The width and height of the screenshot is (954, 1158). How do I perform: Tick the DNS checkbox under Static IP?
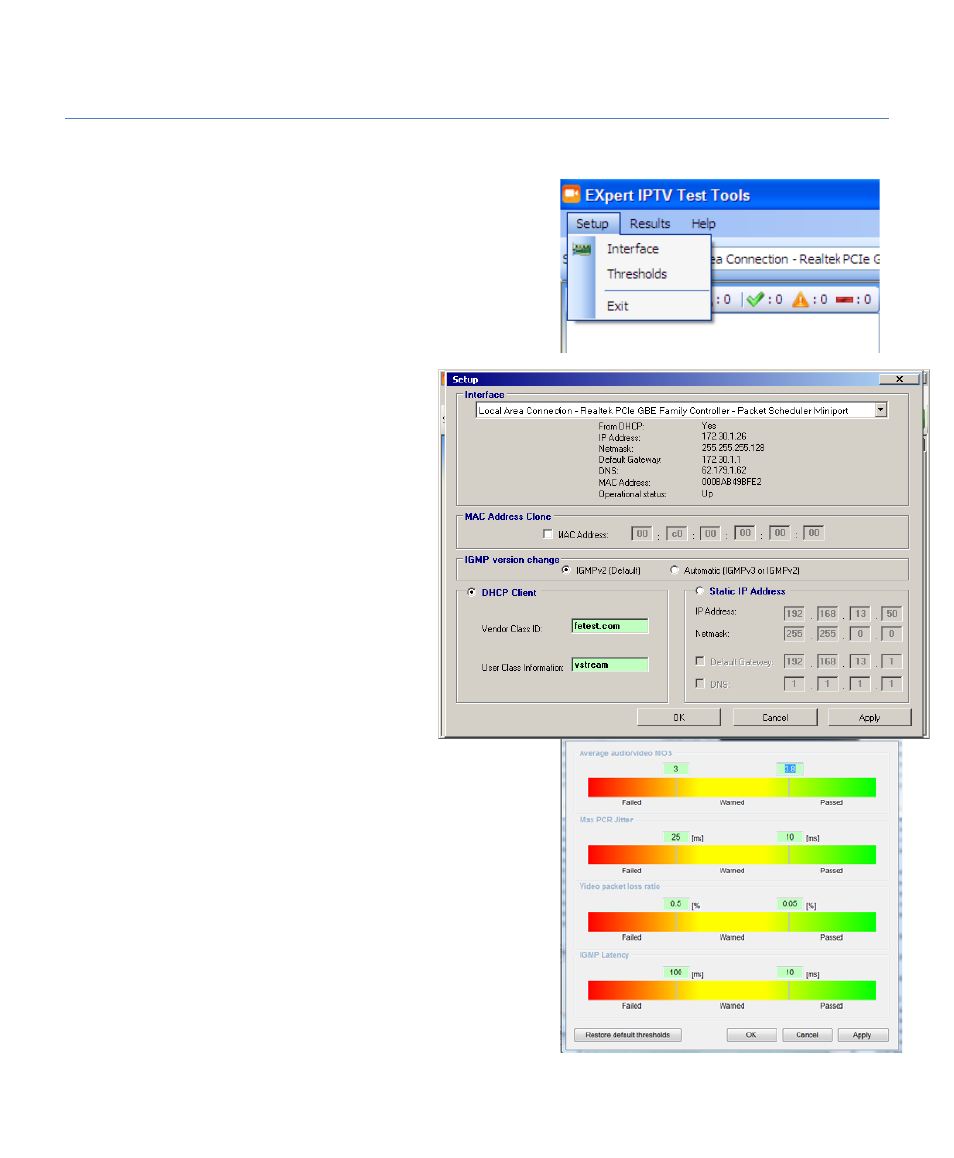click(700, 684)
